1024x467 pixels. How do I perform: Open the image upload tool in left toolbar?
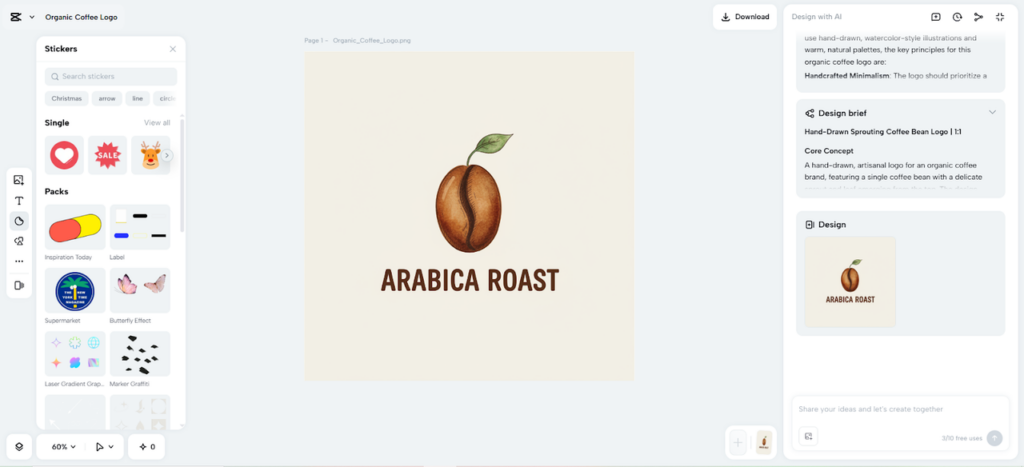(x=19, y=180)
